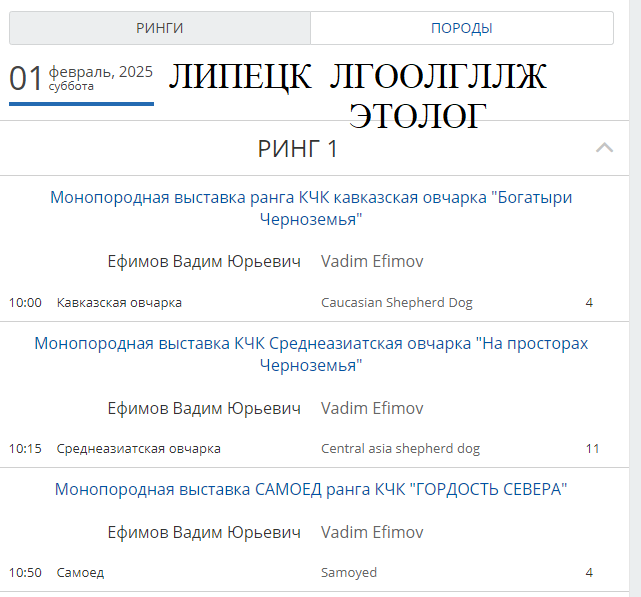Click the count 4 for Caucasian Shepherd Dog
Image resolution: width=641 pixels, height=597 pixels.
589,303
